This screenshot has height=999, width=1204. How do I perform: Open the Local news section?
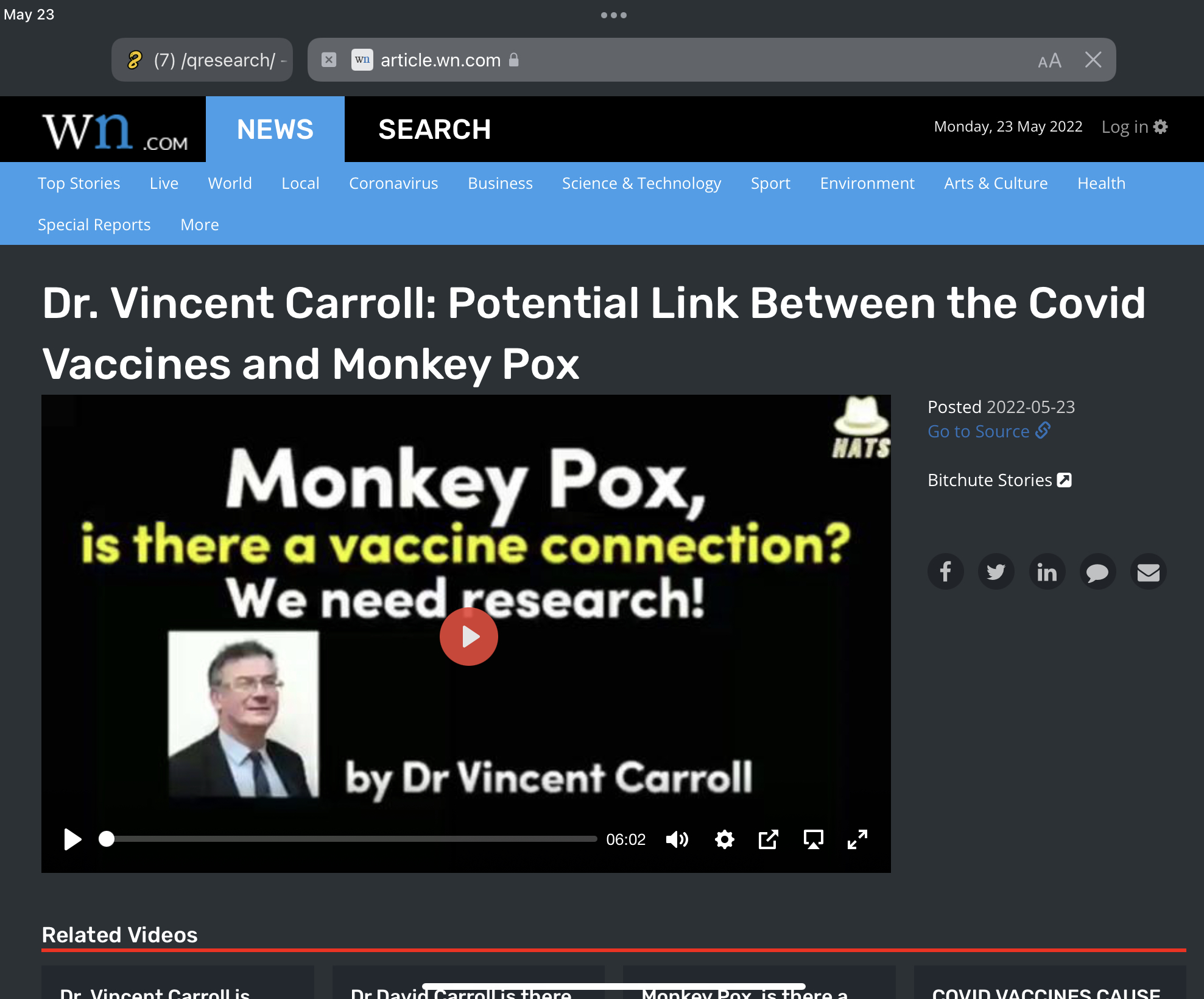pos(300,183)
